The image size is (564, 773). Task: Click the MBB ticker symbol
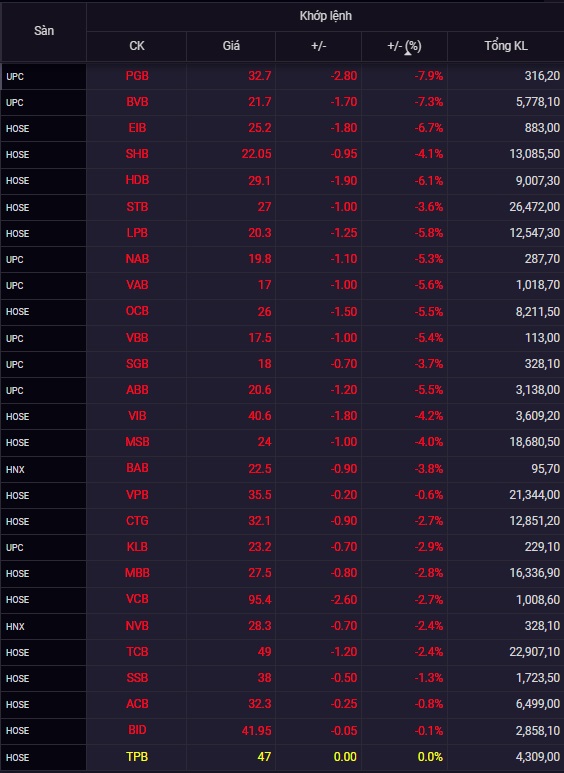[137, 573]
